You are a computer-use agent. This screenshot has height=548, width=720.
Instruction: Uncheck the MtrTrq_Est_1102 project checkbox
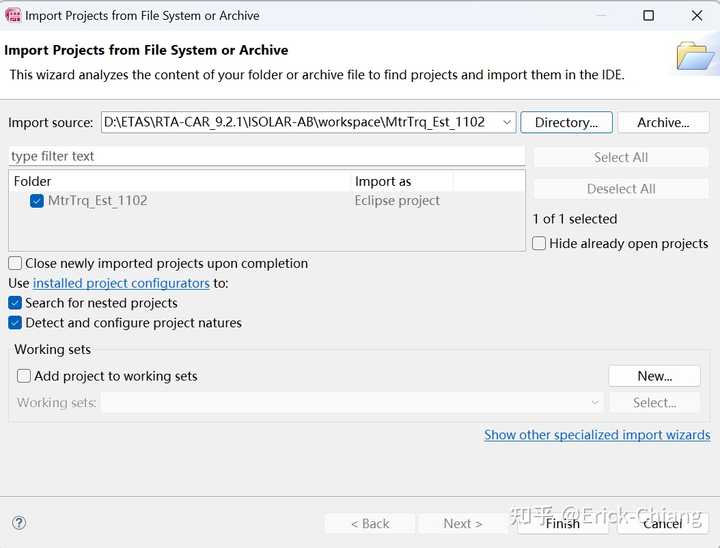pos(37,201)
